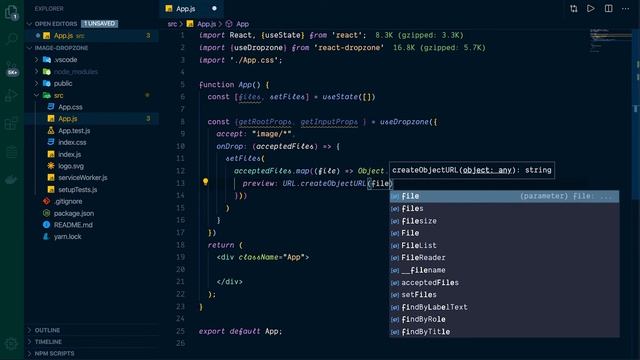Open the Manage gear icon
This screenshot has width=640, height=360.
click(x=11, y=344)
